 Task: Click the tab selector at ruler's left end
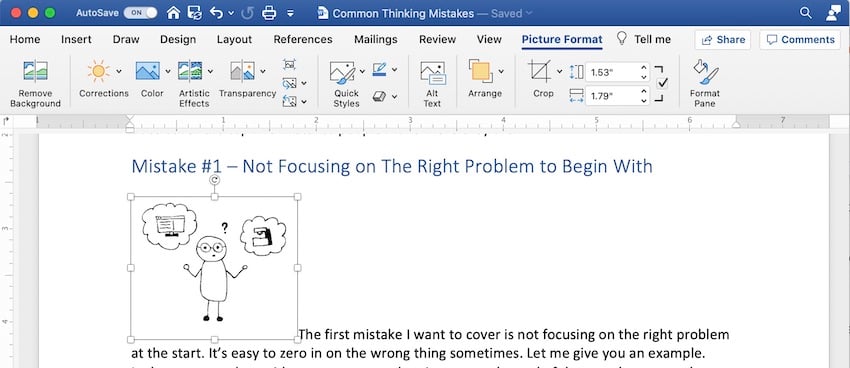click(x=6, y=121)
